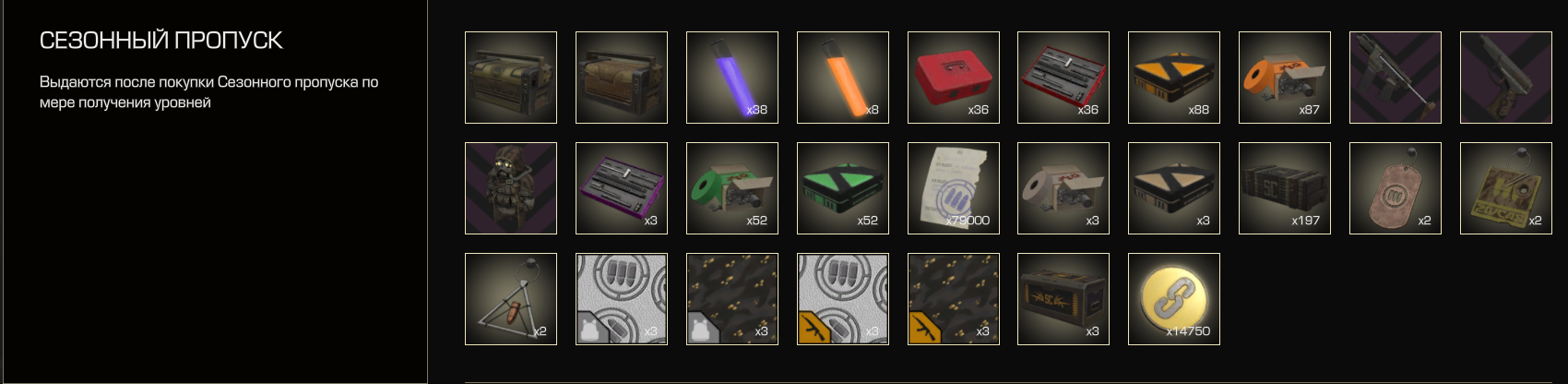Click the purple weapon parts case x3
This screenshot has height=384, width=1568.
pos(622,188)
